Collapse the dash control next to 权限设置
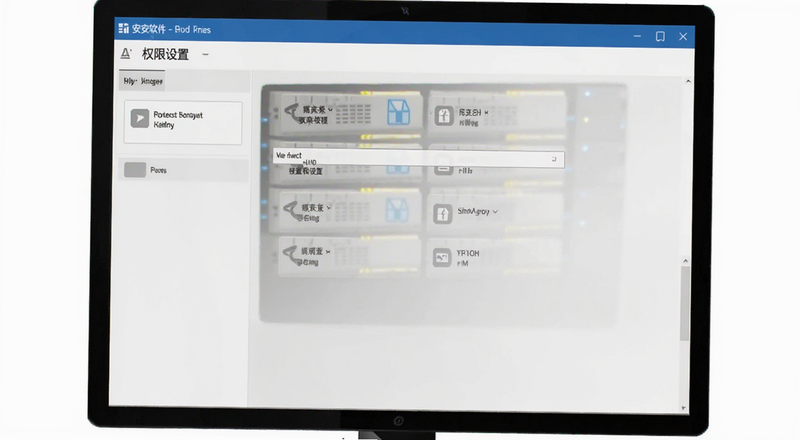This screenshot has height=440, width=800. (205, 54)
